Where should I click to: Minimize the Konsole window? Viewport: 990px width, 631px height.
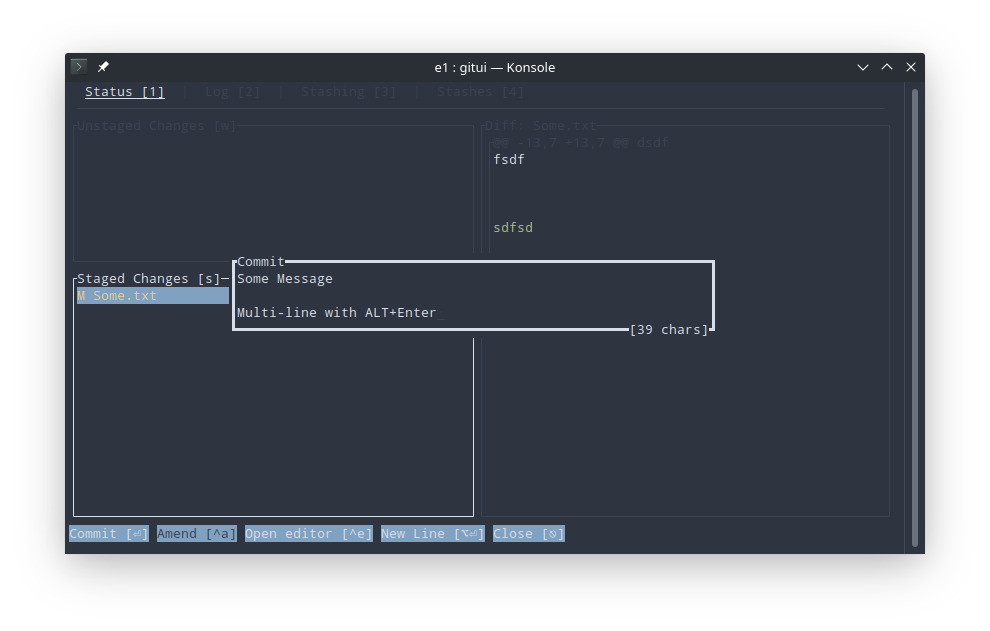coord(862,67)
